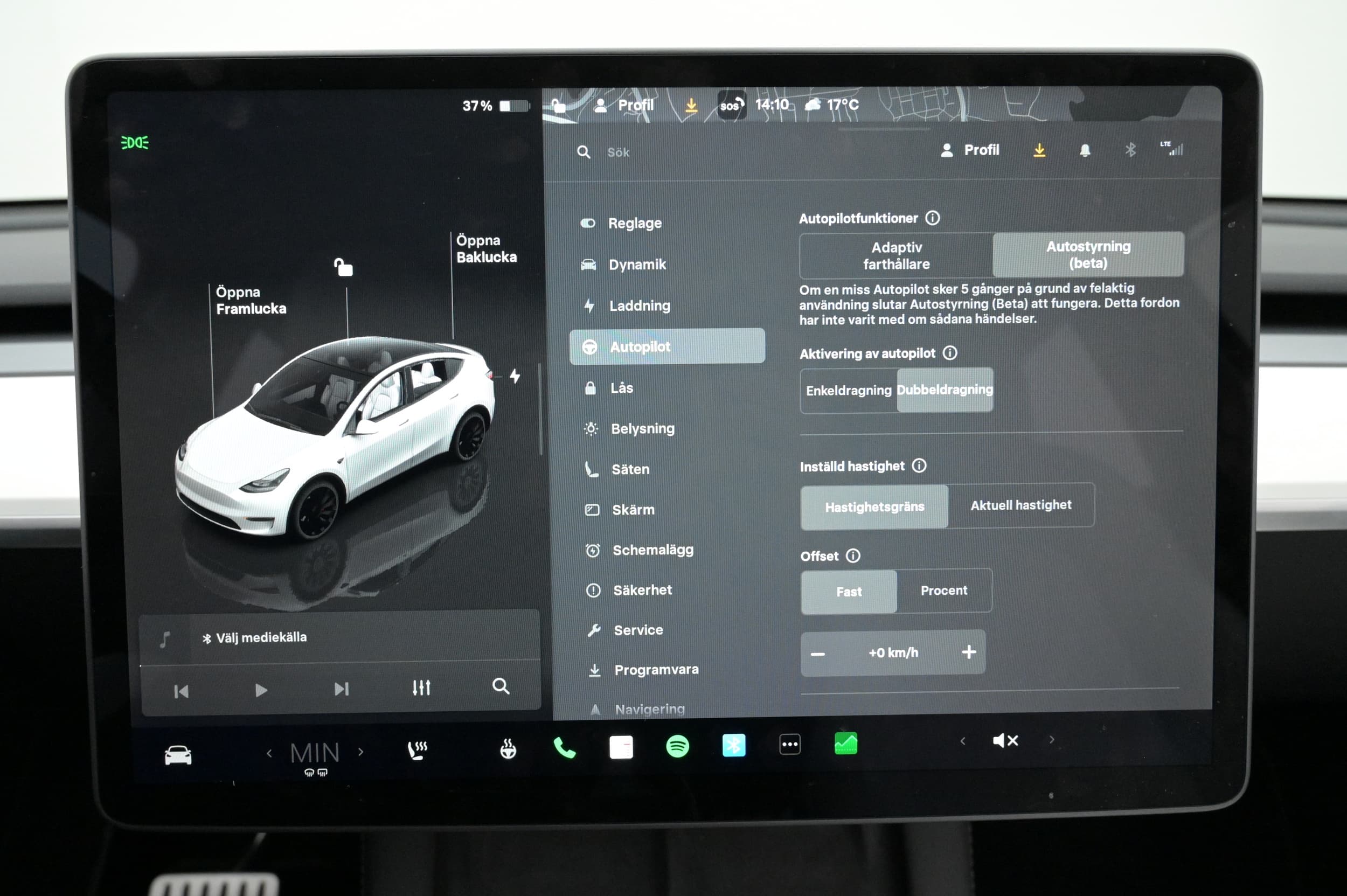Select Hastighetsgräns set speed option
1347x896 pixels.
click(874, 507)
